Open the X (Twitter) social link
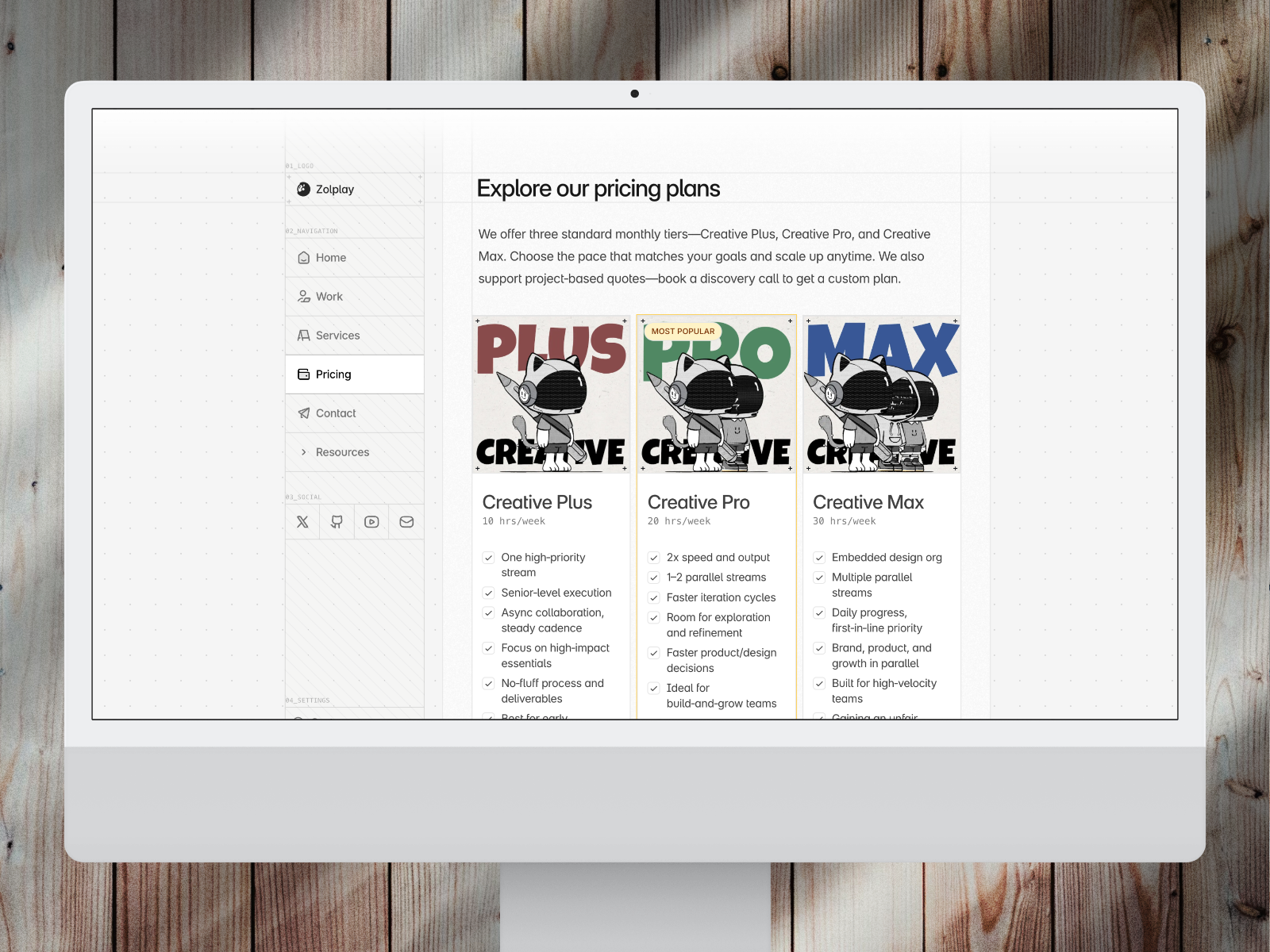 302,522
